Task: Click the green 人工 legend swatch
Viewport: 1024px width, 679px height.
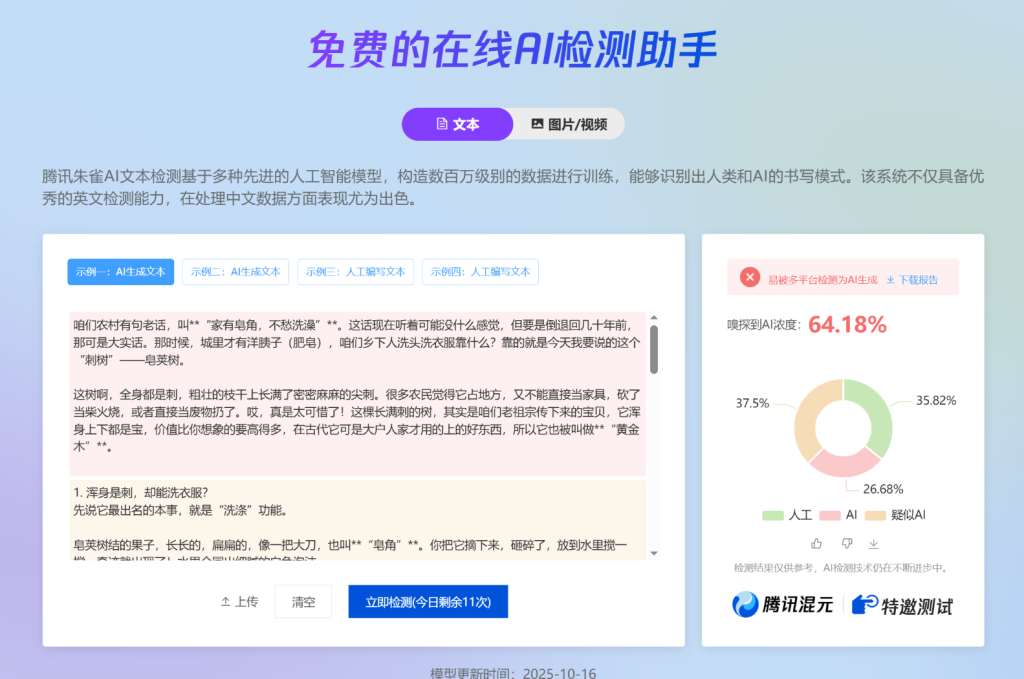Action: (x=773, y=514)
